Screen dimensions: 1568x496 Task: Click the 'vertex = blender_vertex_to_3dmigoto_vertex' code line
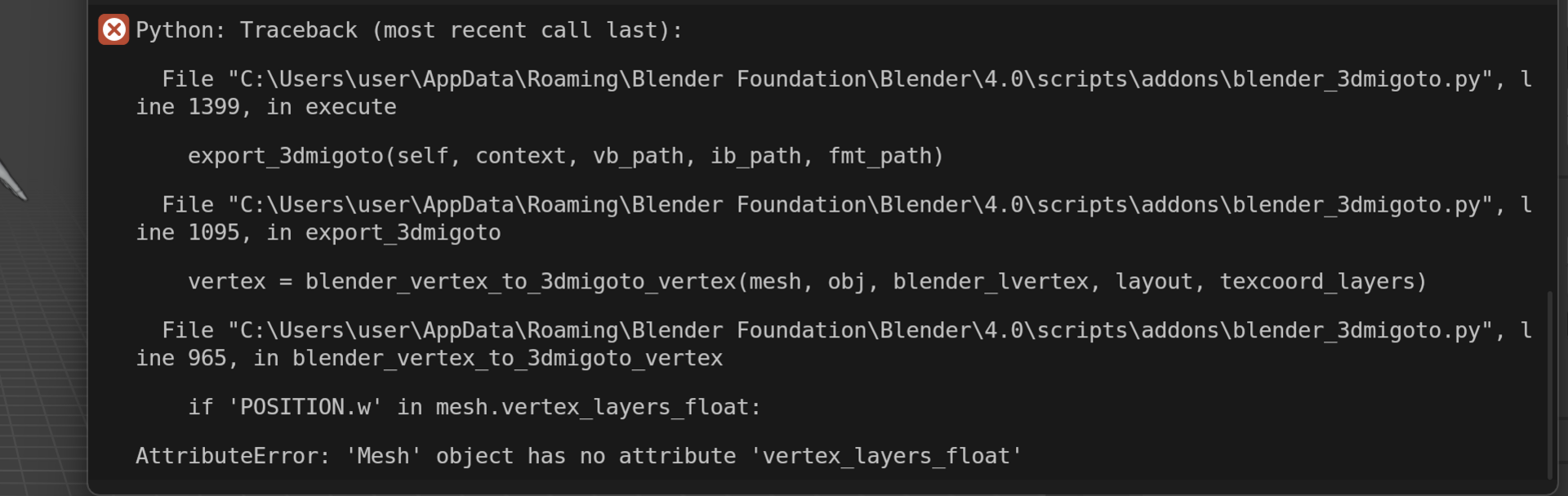(x=807, y=282)
